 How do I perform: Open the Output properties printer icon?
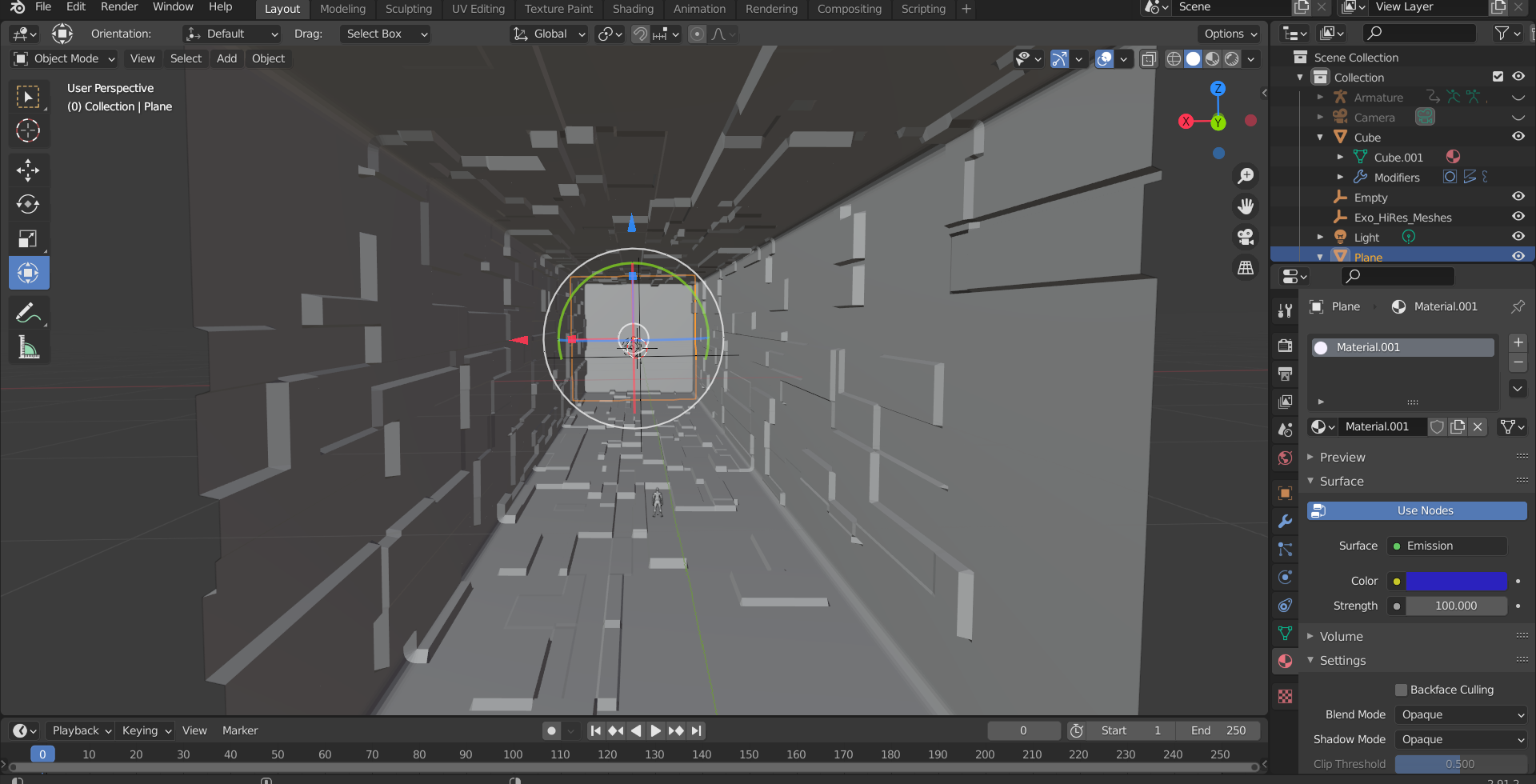1285,374
